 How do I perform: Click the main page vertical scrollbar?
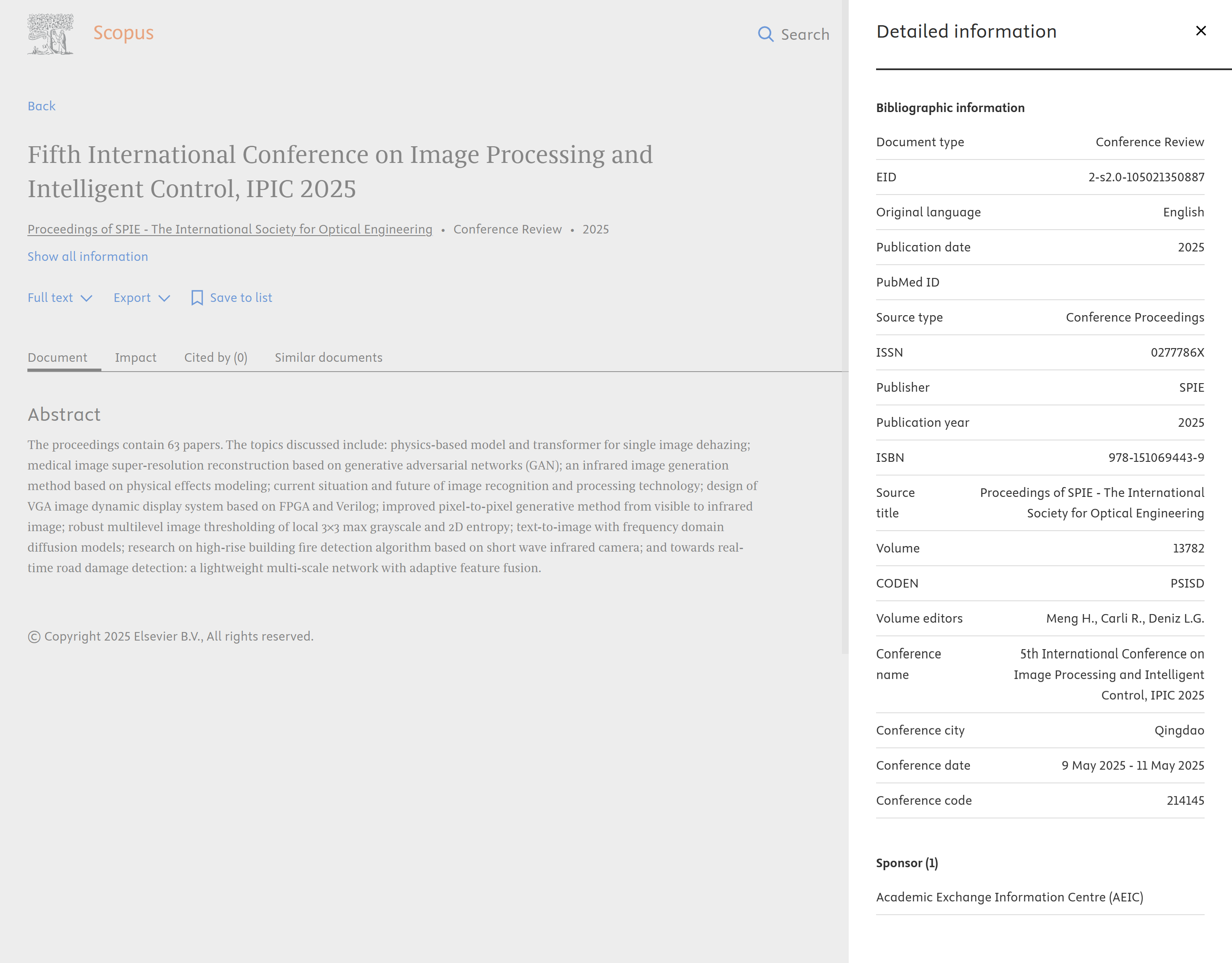(845, 327)
